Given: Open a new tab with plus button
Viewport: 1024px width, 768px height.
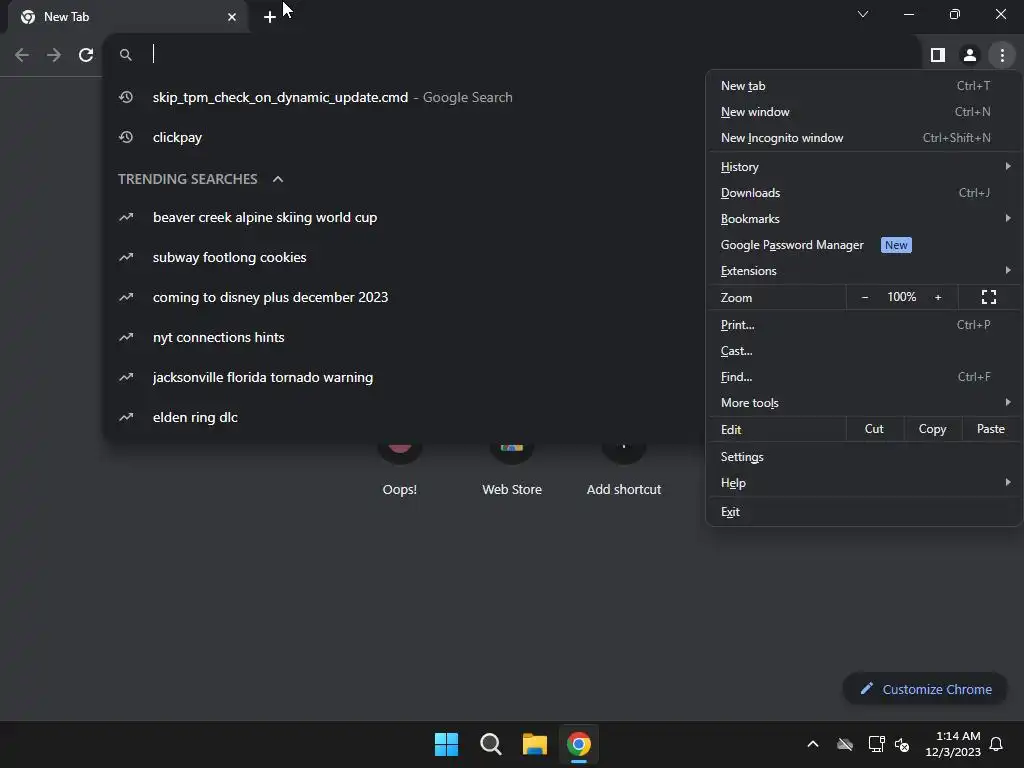Looking at the screenshot, I should [269, 17].
